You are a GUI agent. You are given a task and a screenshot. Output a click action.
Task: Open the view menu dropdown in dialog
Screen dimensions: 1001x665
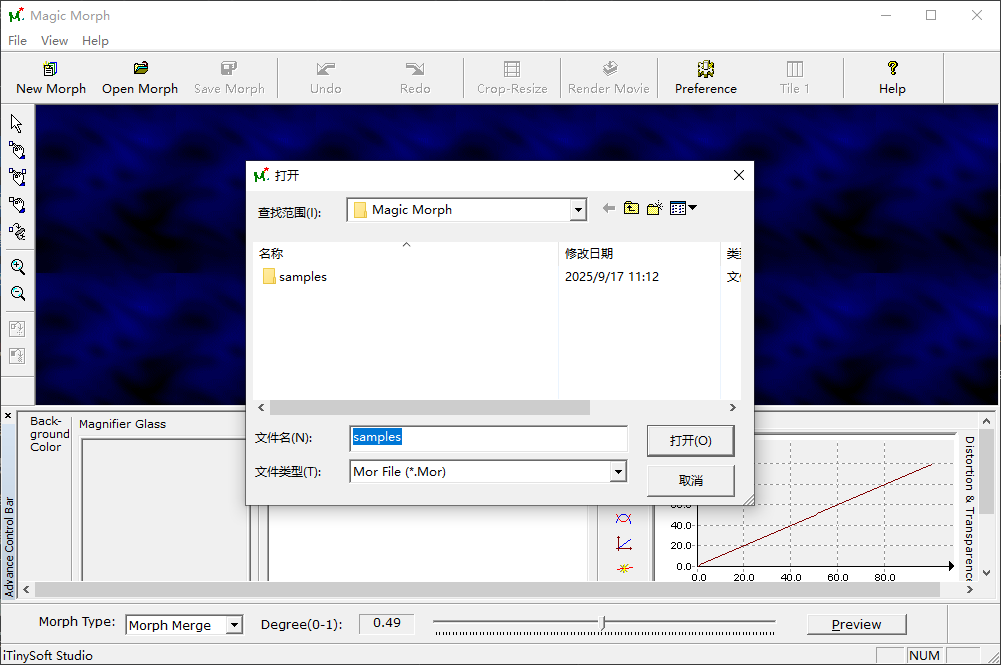[x=683, y=208]
